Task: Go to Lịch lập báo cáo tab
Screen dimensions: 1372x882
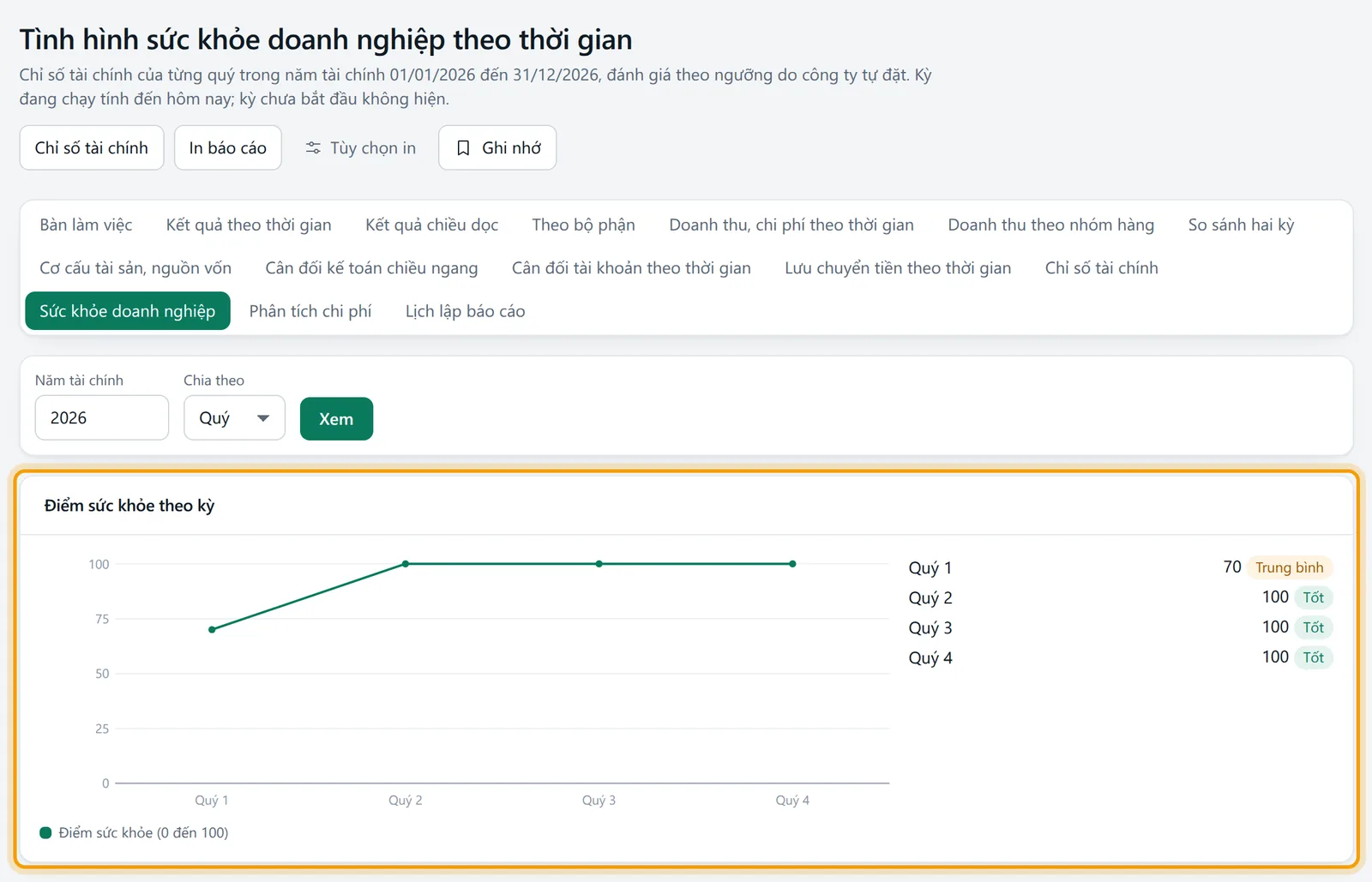Action: coord(466,311)
